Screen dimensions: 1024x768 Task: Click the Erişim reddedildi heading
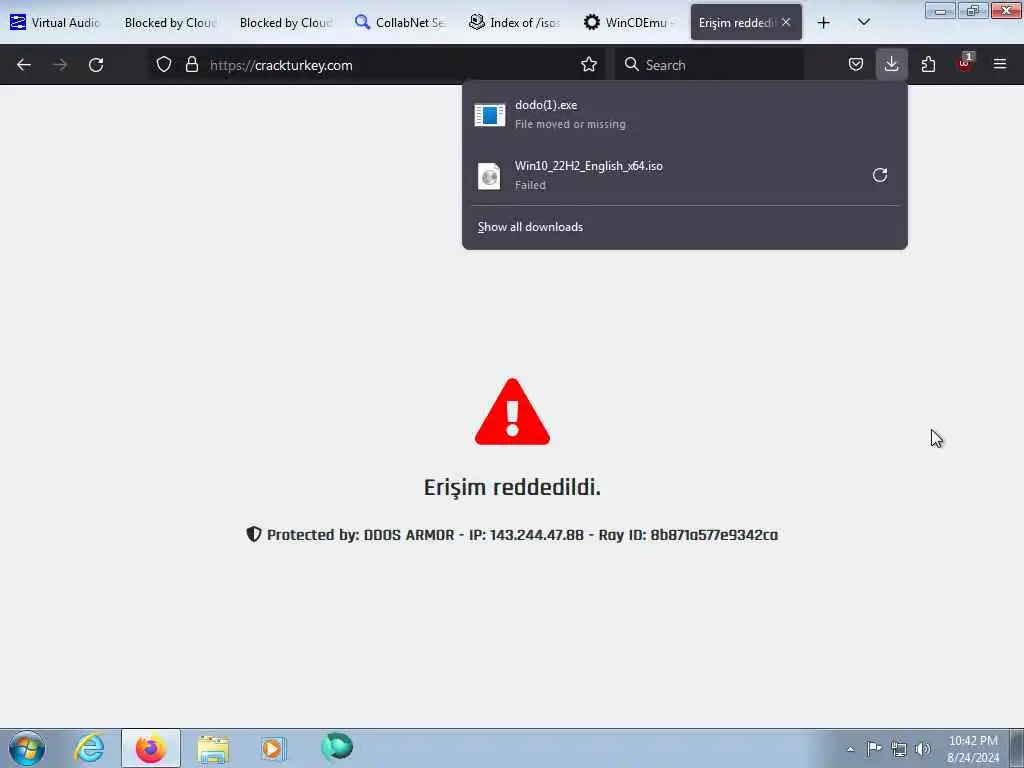(x=512, y=487)
